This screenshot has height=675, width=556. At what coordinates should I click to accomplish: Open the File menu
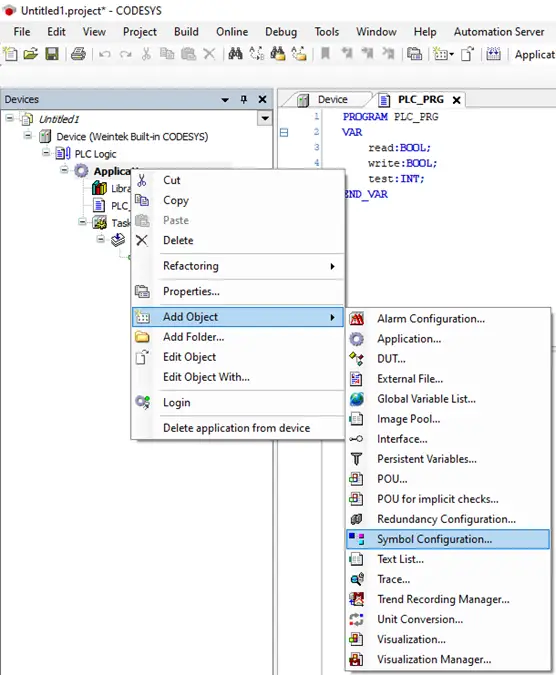22,32
